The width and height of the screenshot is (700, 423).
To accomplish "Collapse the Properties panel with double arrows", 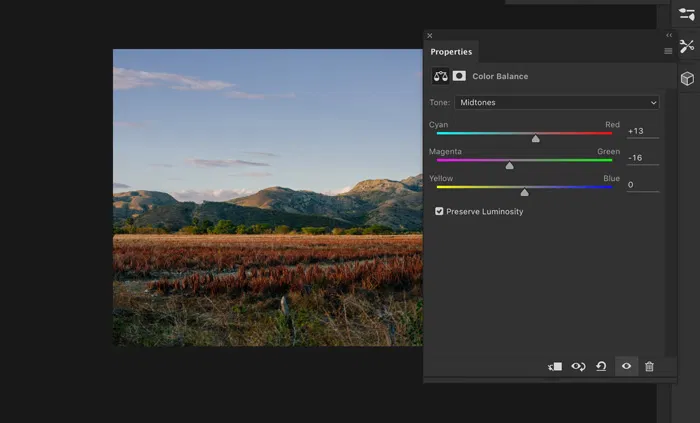I will point(669,35).
